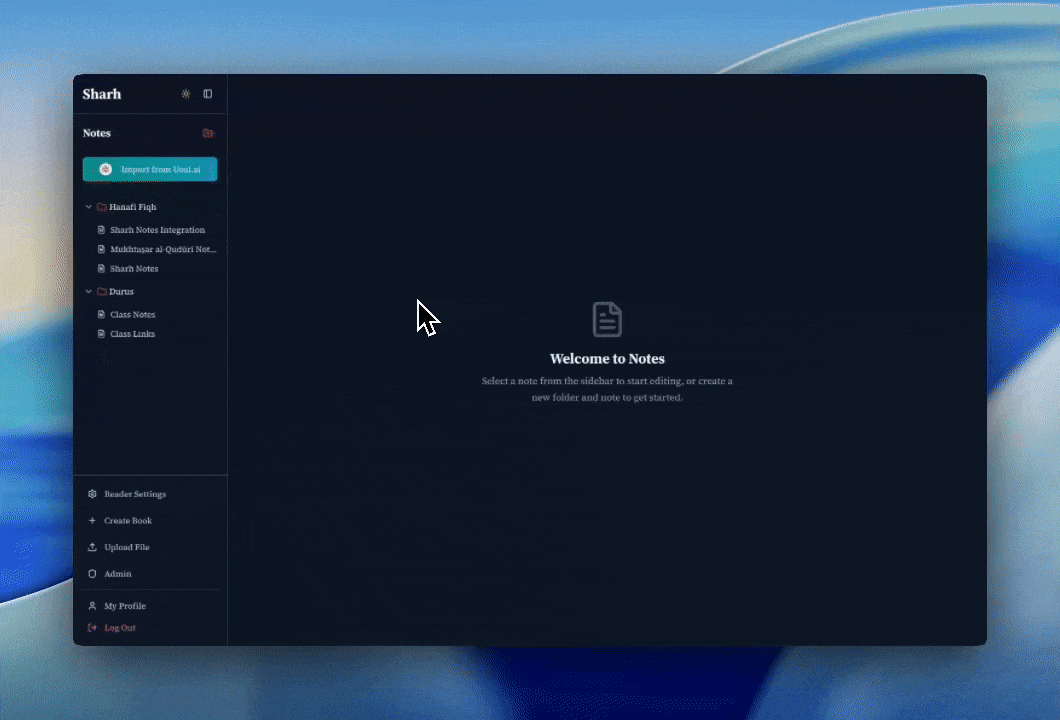Click the Upload File arrow icon
The height and width of the screenshot is (720, 1060).
[92, 547]
